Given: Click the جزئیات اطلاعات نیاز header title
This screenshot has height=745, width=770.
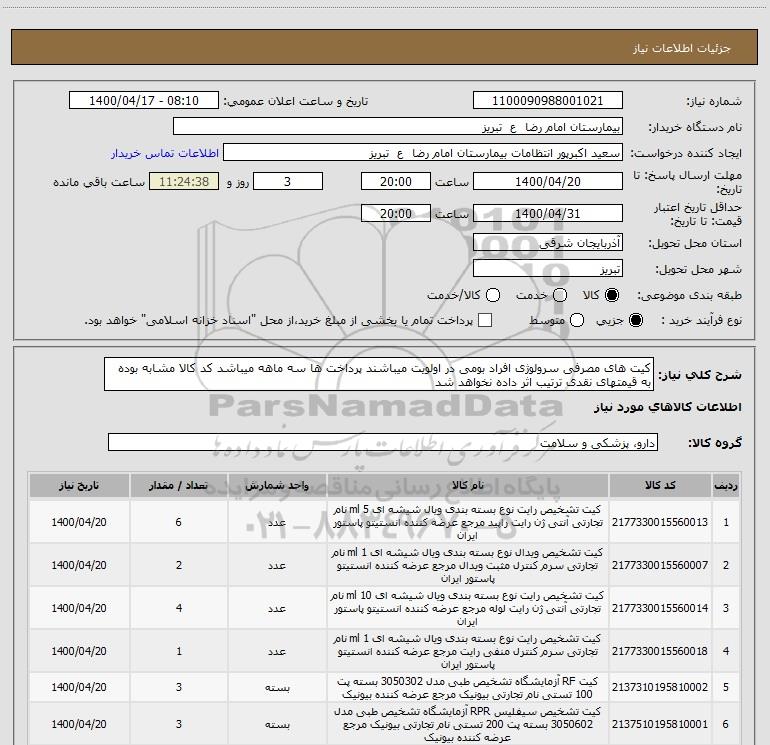Looking at the screenshot, I should point(682,48).
